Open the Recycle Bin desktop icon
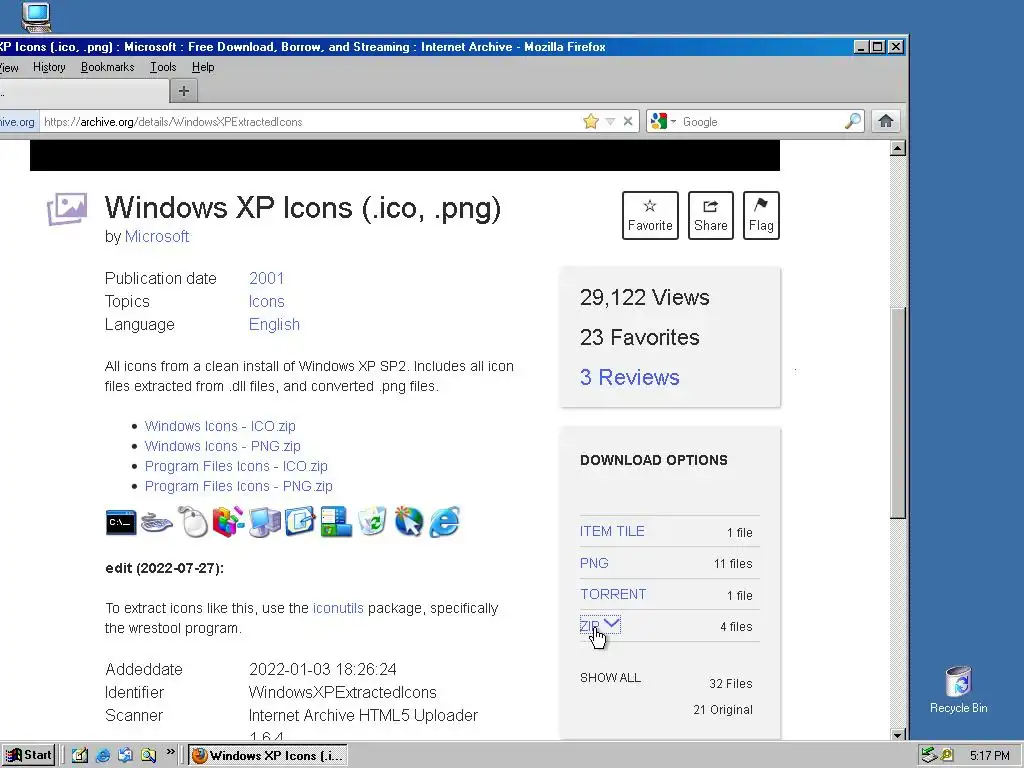 coord(958,690)
